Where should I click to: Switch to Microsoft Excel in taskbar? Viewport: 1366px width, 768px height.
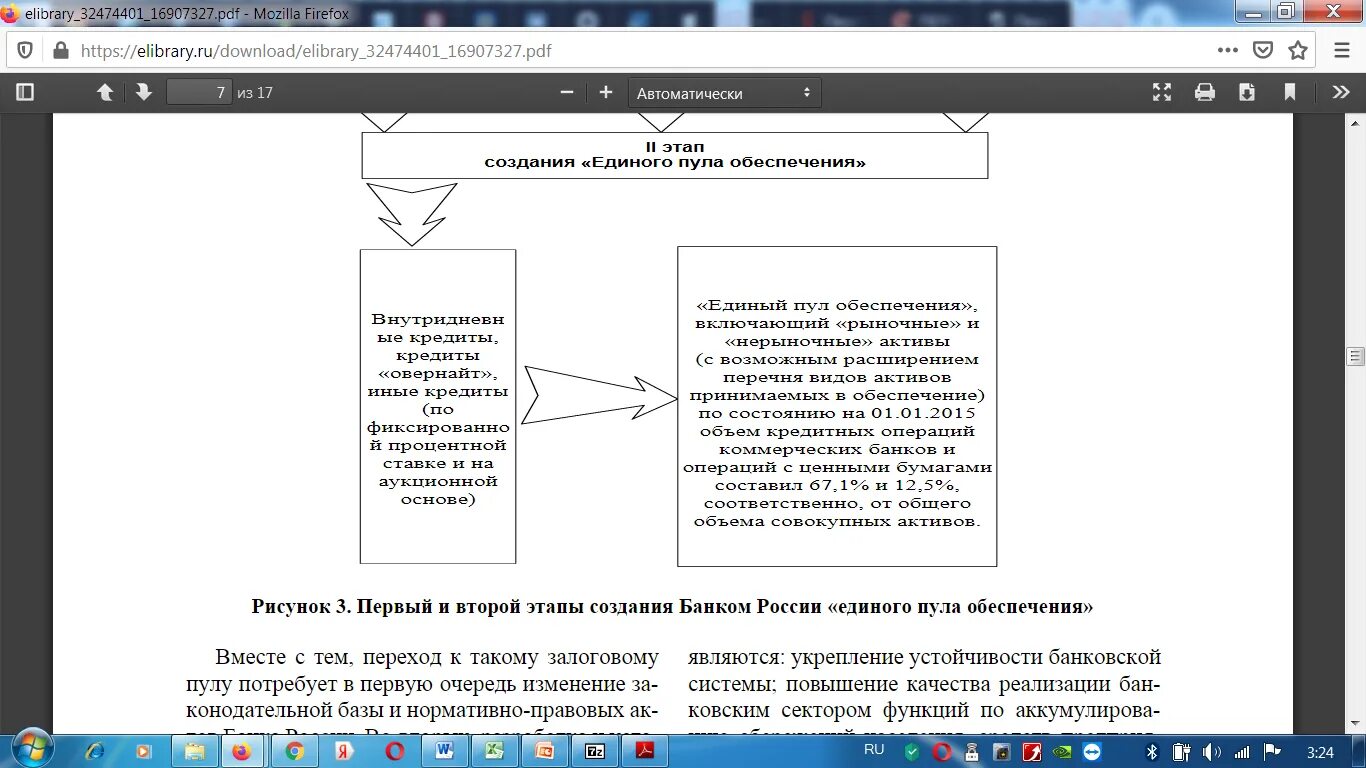pos(494,751)
